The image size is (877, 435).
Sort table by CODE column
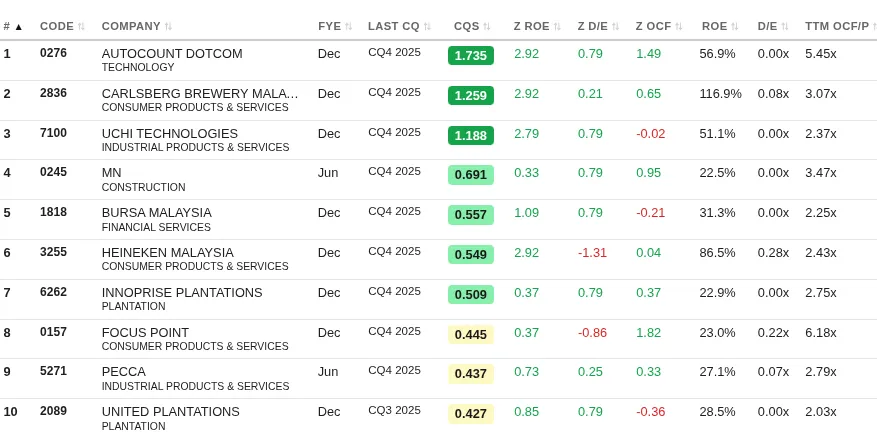coord(62,26)
